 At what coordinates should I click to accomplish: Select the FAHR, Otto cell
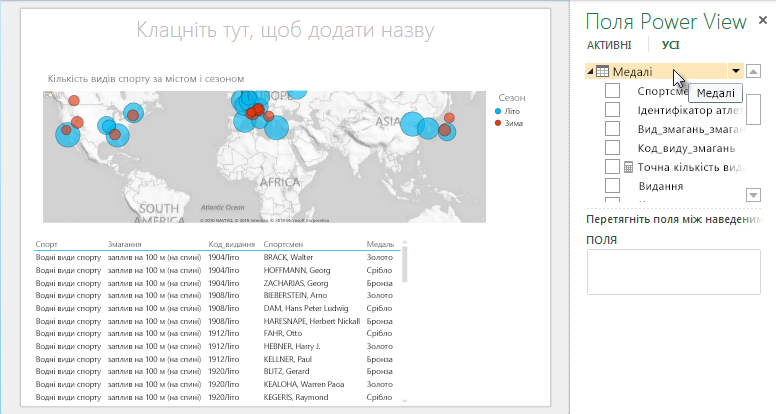[x=283, y=333]
